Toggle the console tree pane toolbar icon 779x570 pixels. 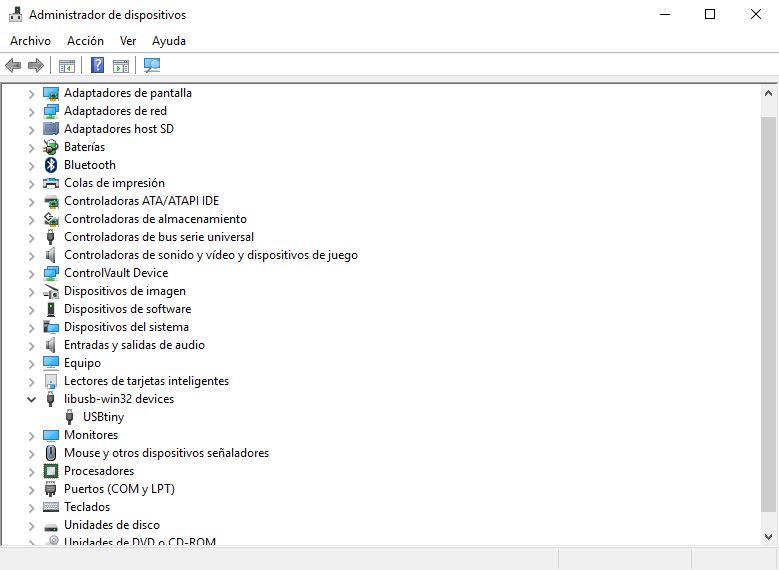click(67, 66)
